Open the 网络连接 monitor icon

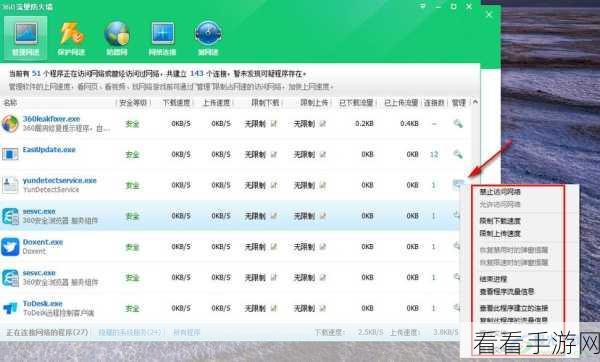pyautogui.click(x=163, y=33)
